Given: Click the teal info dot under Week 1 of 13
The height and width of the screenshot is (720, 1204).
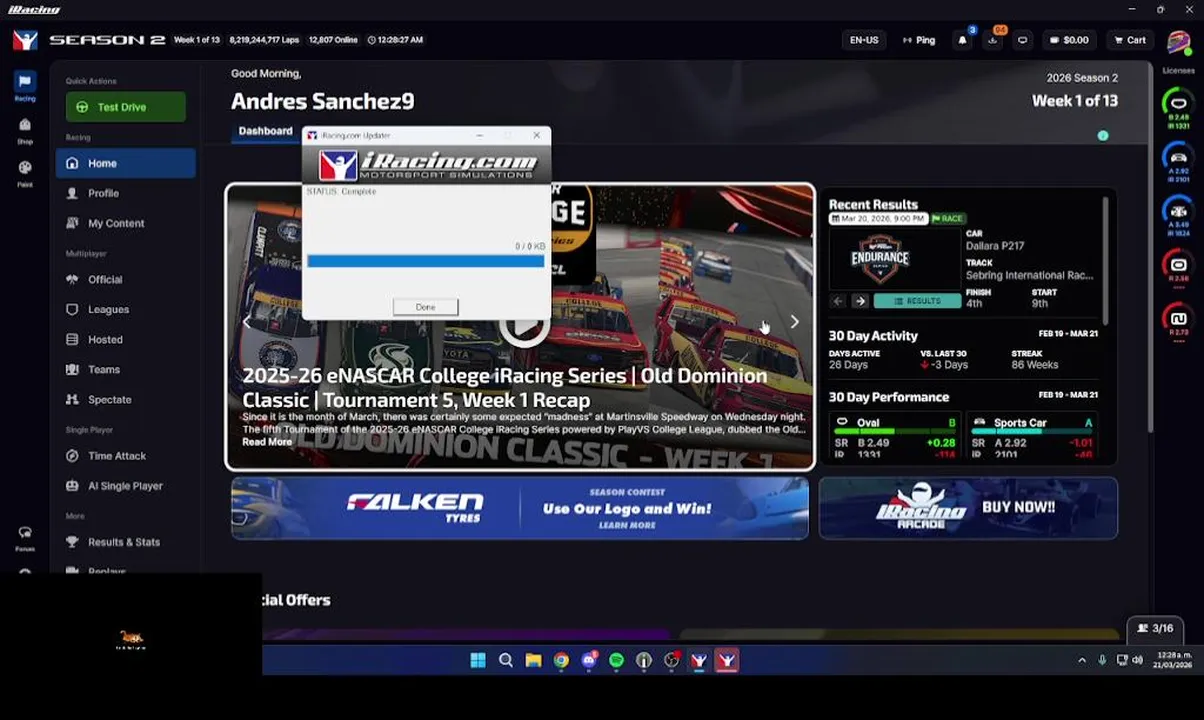Looking at the screenshot, I should (1103, 135).
